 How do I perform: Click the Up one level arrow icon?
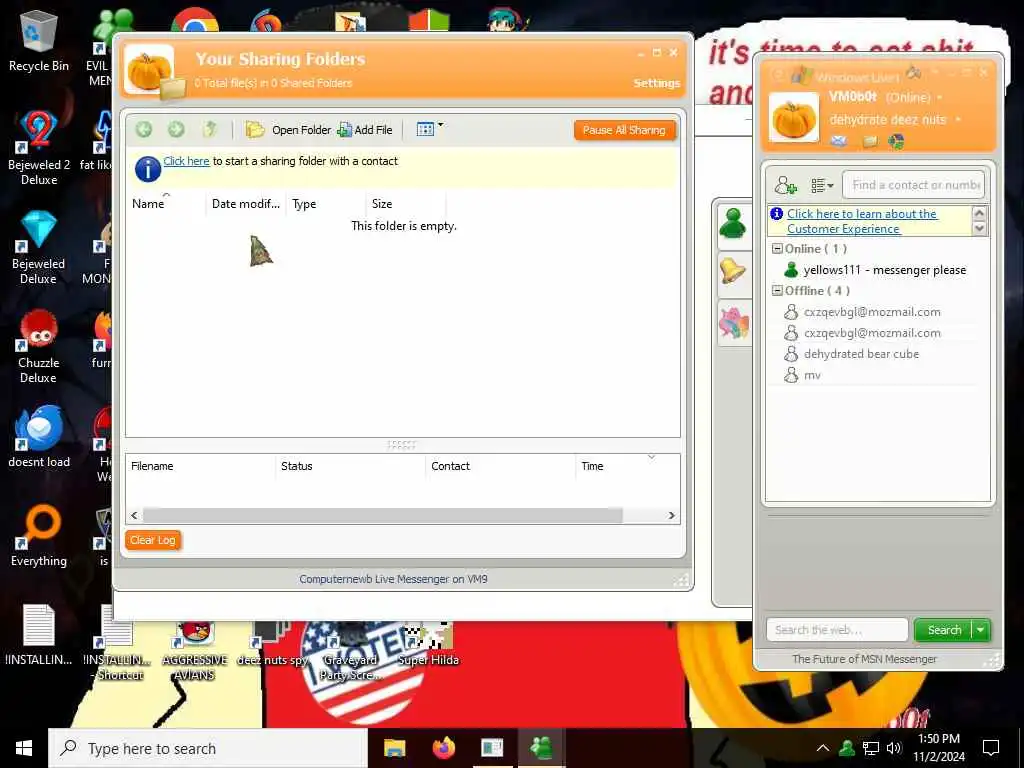(209, 129)
